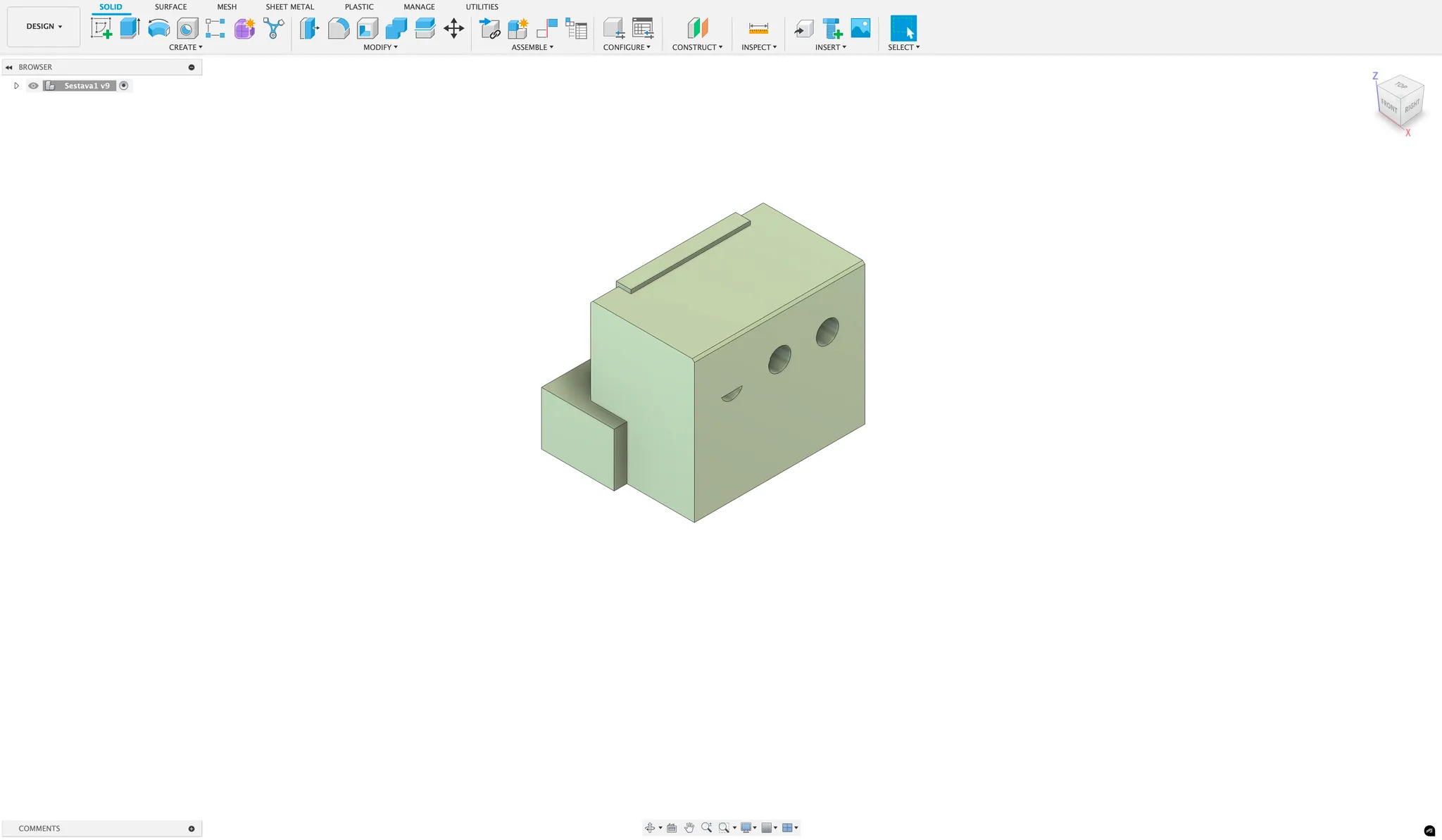
Task: Toggle the Sestava1 v9 activate radio button
Action: (x=124, y=86)
